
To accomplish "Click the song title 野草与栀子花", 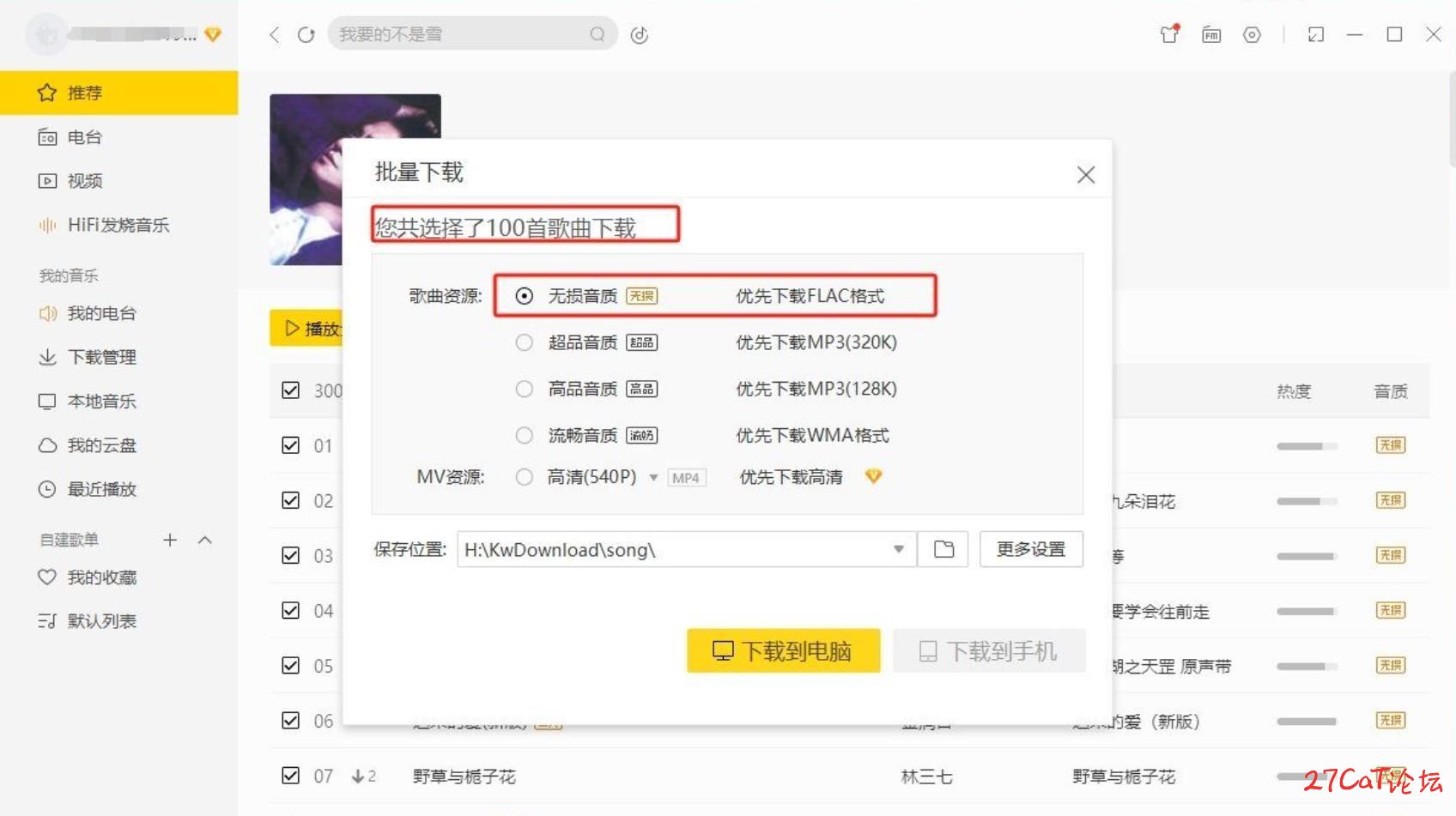I will coord(464,777).
